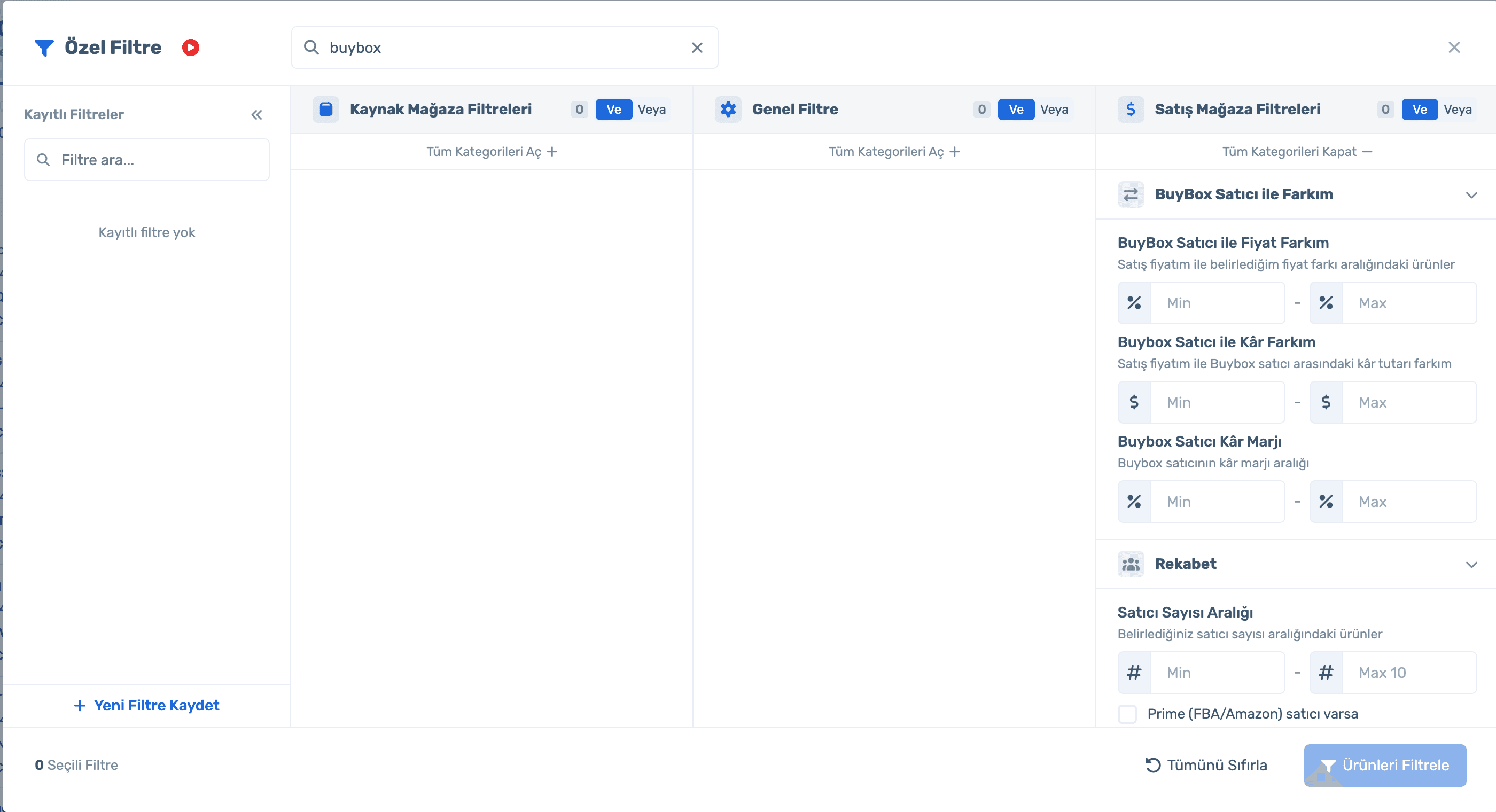Click Min field of Satıcı Sayısı Aralığı
The height and width of the screenshot is (812, 1496).
pyautogui.click(x=1217, y=673)
